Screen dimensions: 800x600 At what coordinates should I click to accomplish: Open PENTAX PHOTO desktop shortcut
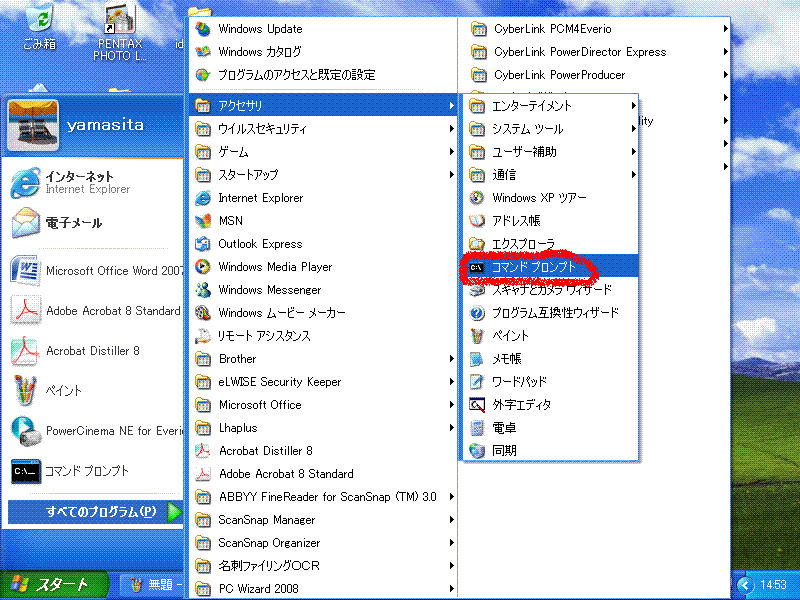point(120,33)
